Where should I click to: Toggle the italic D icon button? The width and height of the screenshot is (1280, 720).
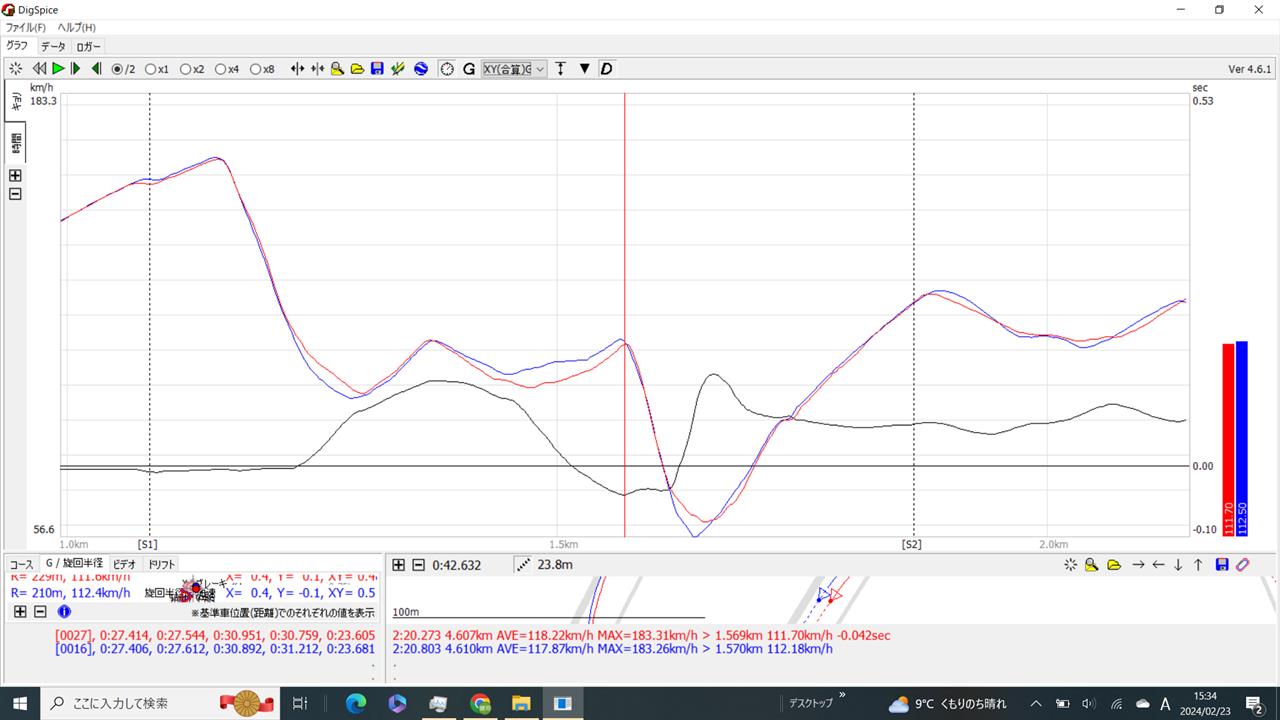(x=606, y=69)
